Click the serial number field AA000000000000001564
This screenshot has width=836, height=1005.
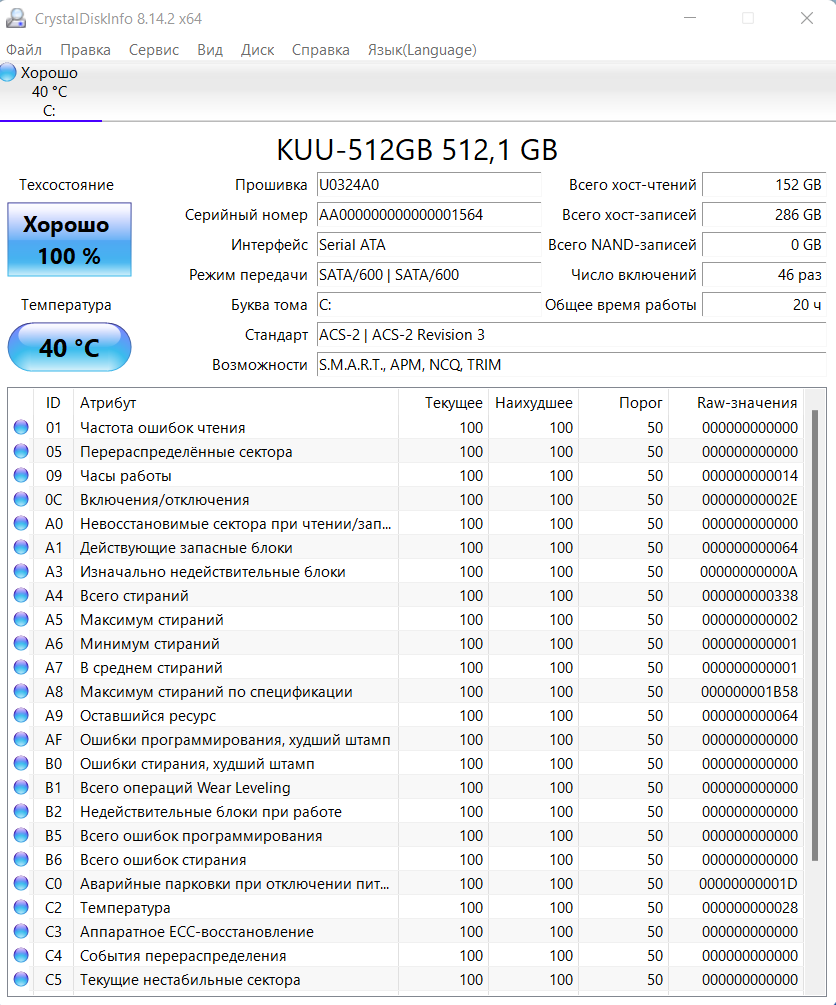click(429, 215)
